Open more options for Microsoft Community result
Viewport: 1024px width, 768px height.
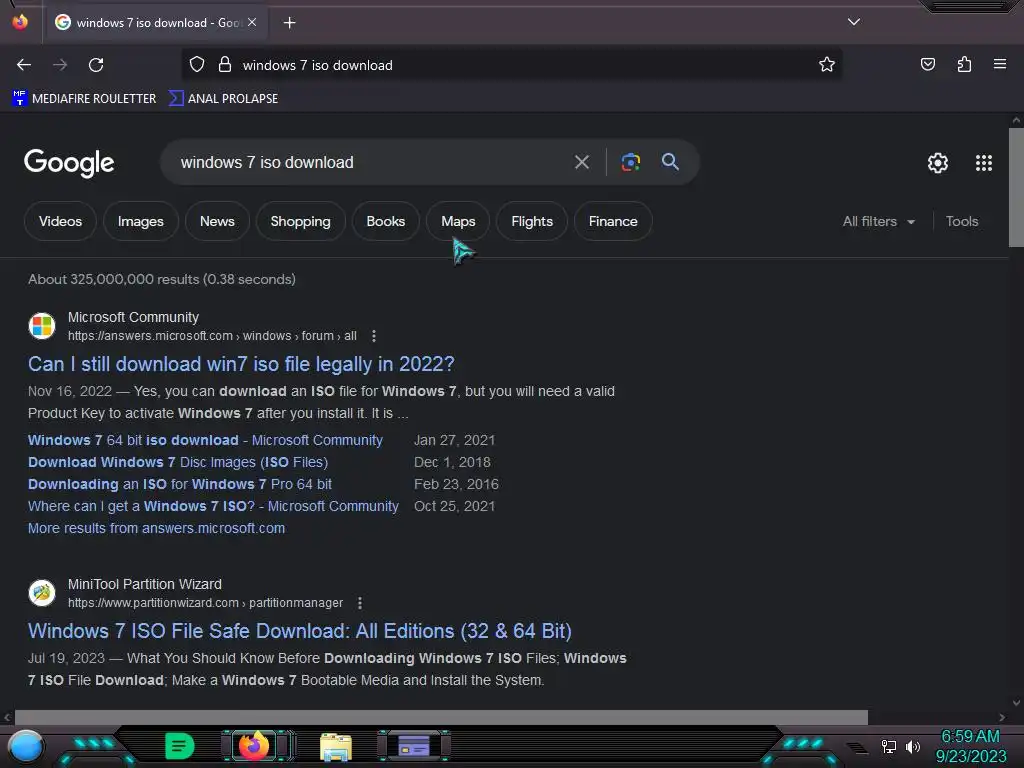click(374, 336)
